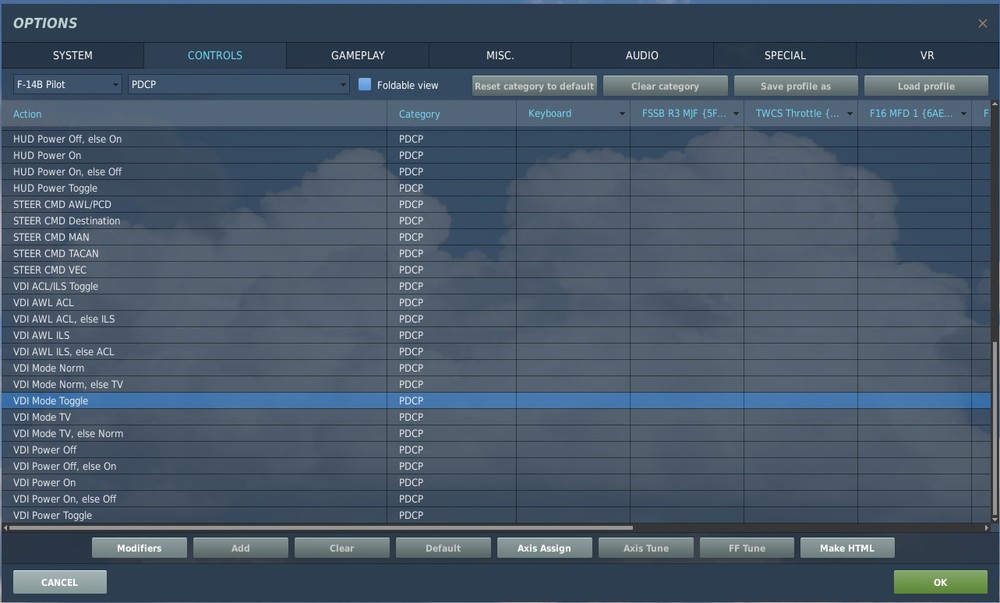Select the VDI Power On row
This screenshot has width=1000, height=603.
tap(496, 483)
